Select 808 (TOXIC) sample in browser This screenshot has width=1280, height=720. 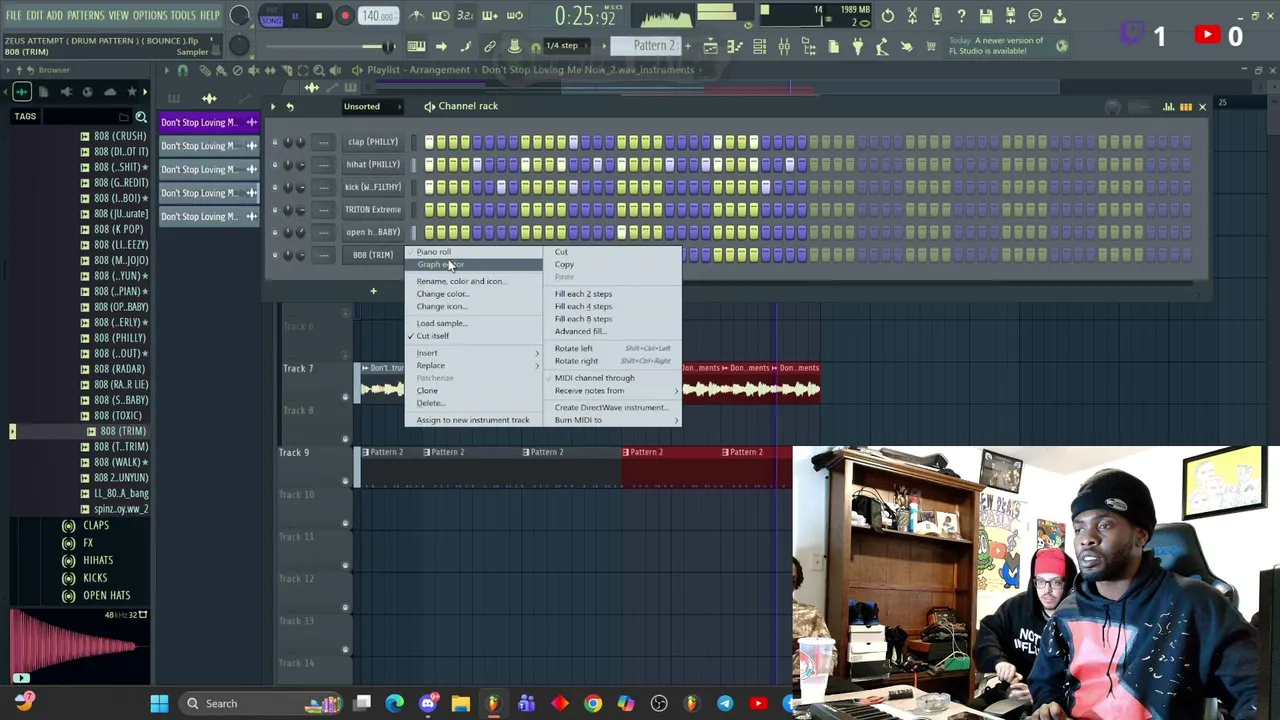tap(118, 416)
